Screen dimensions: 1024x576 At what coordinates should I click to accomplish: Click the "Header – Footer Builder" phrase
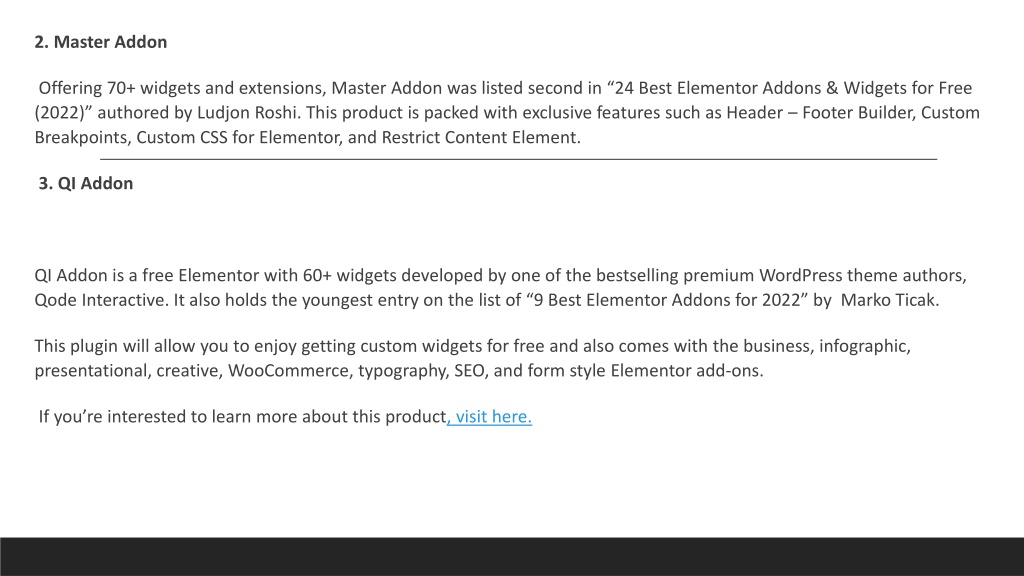click(821, 113)
